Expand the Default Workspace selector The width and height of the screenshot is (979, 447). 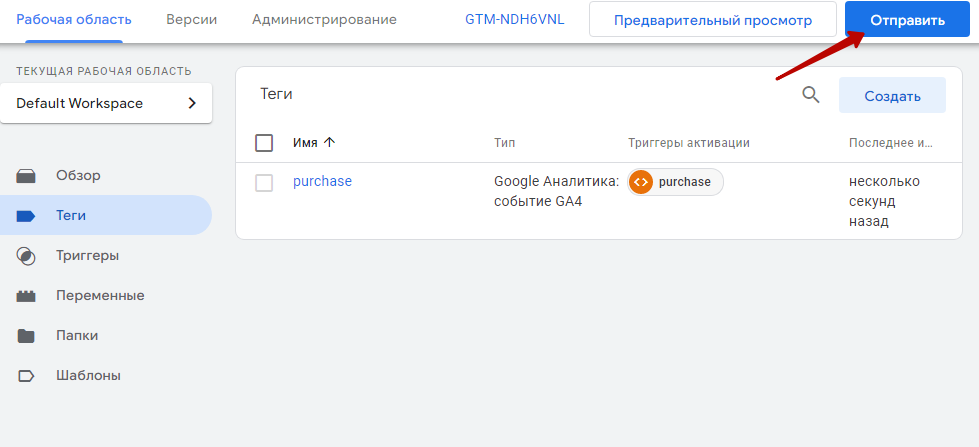[x=106, y=103]
